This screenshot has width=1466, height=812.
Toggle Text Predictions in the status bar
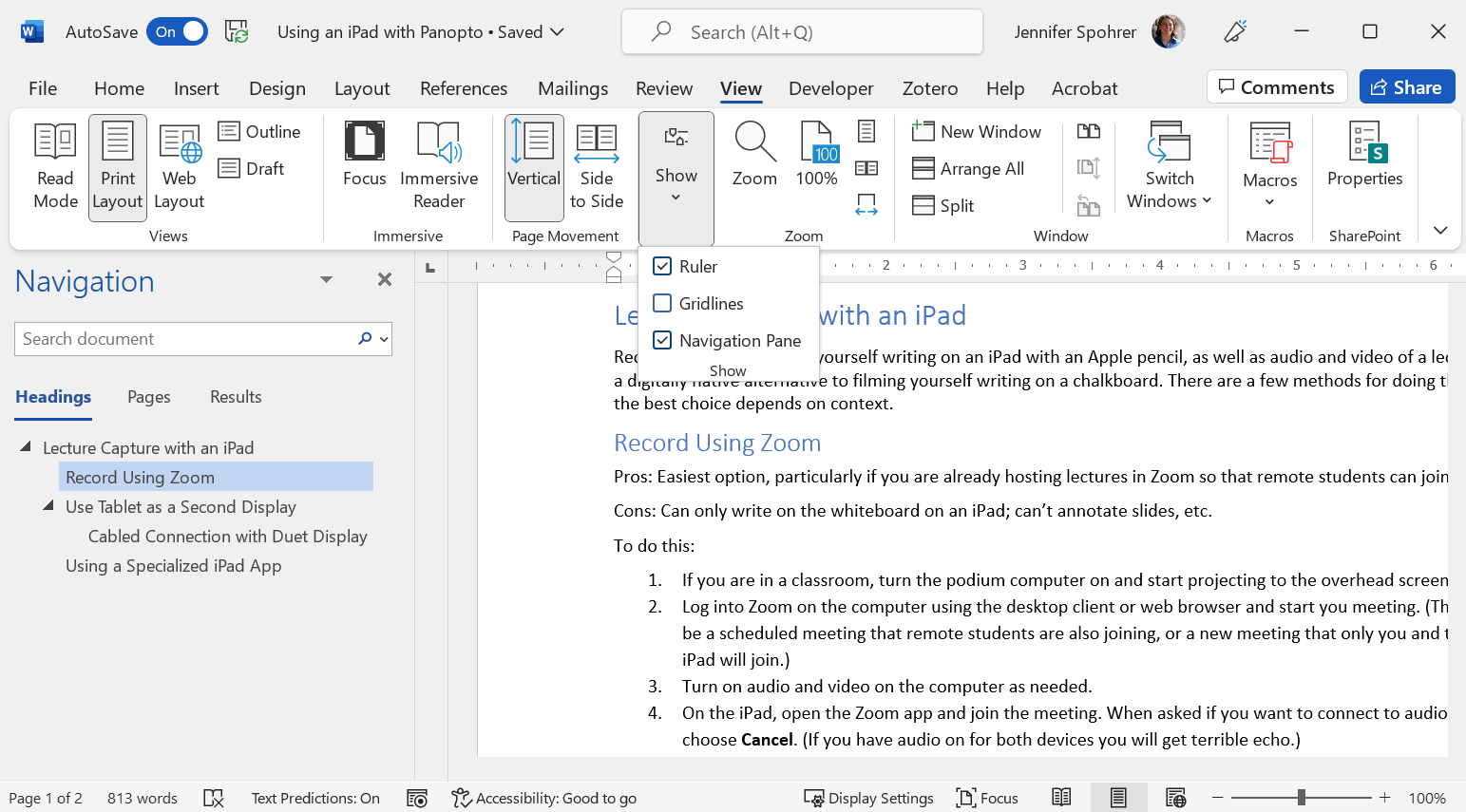[x=315, y=798]
